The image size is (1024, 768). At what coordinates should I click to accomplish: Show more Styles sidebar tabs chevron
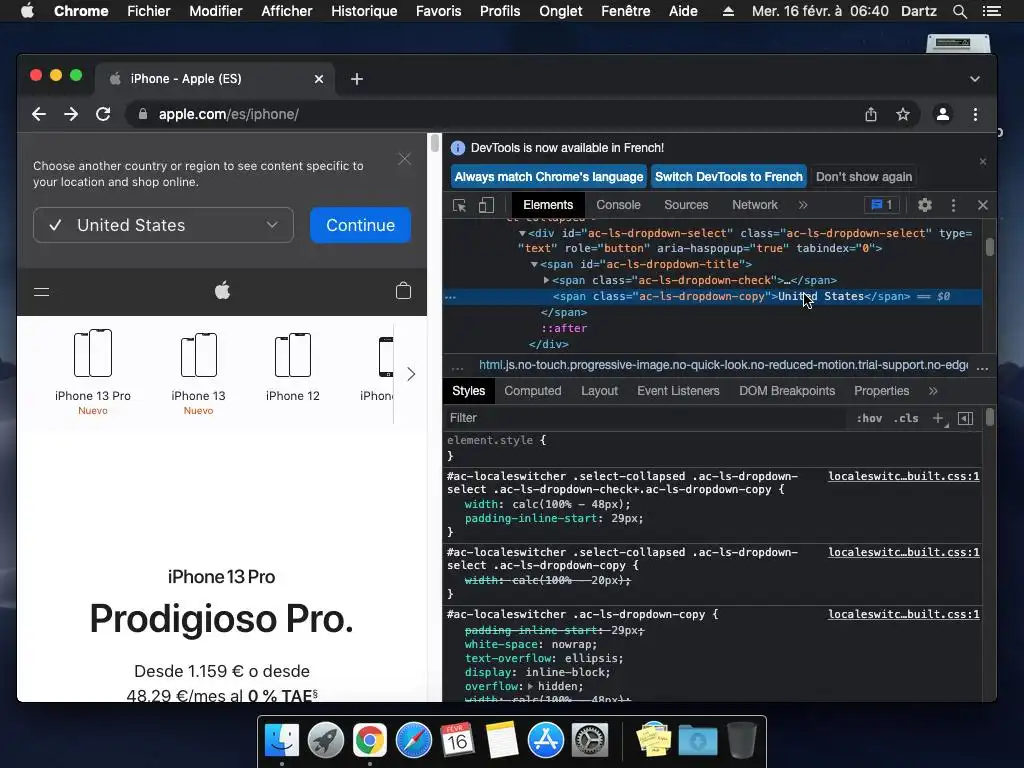click(933, 391)
